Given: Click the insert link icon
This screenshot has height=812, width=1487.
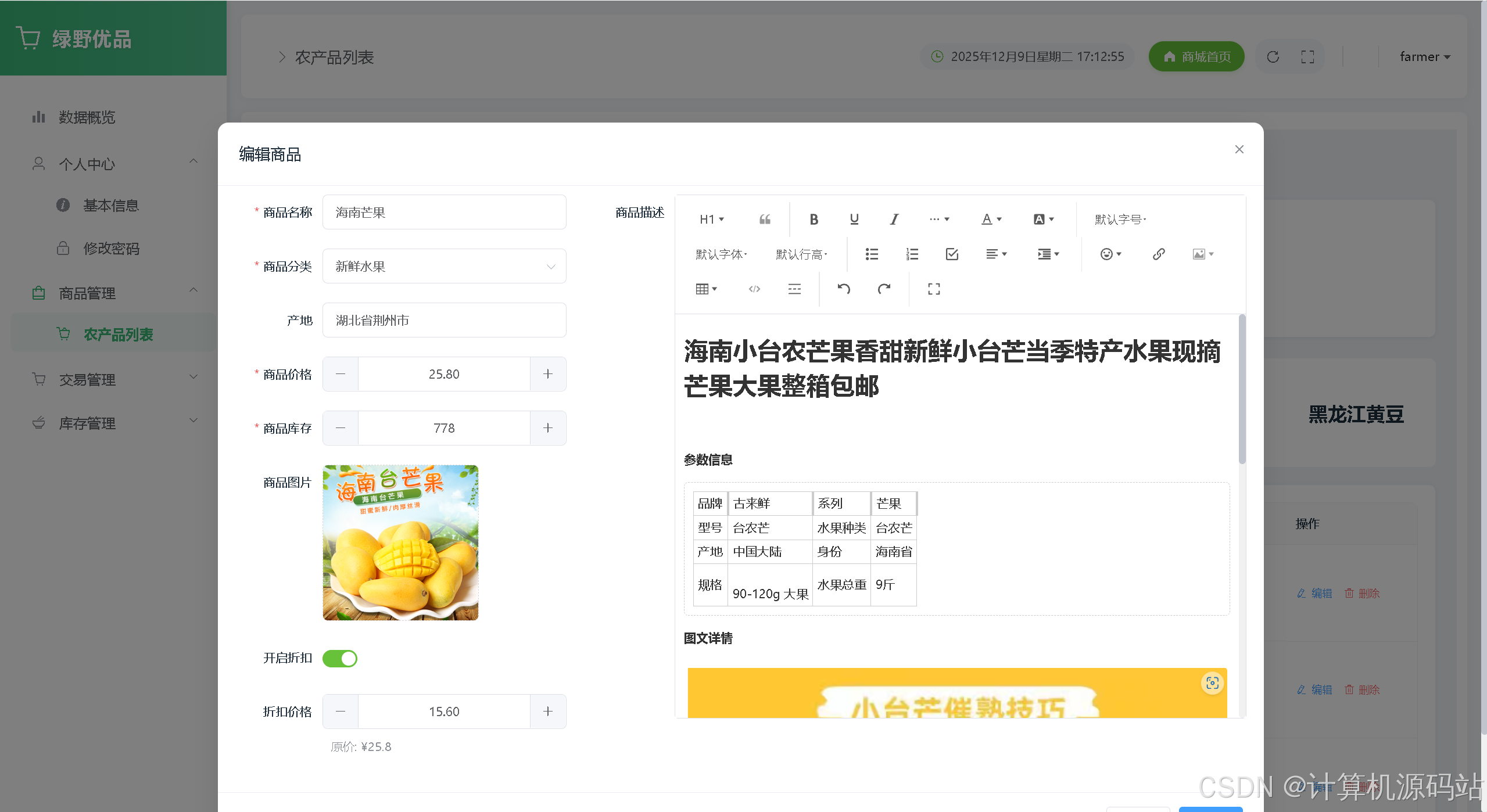Looking at the screenshot, I should [x=1159, y=254].
